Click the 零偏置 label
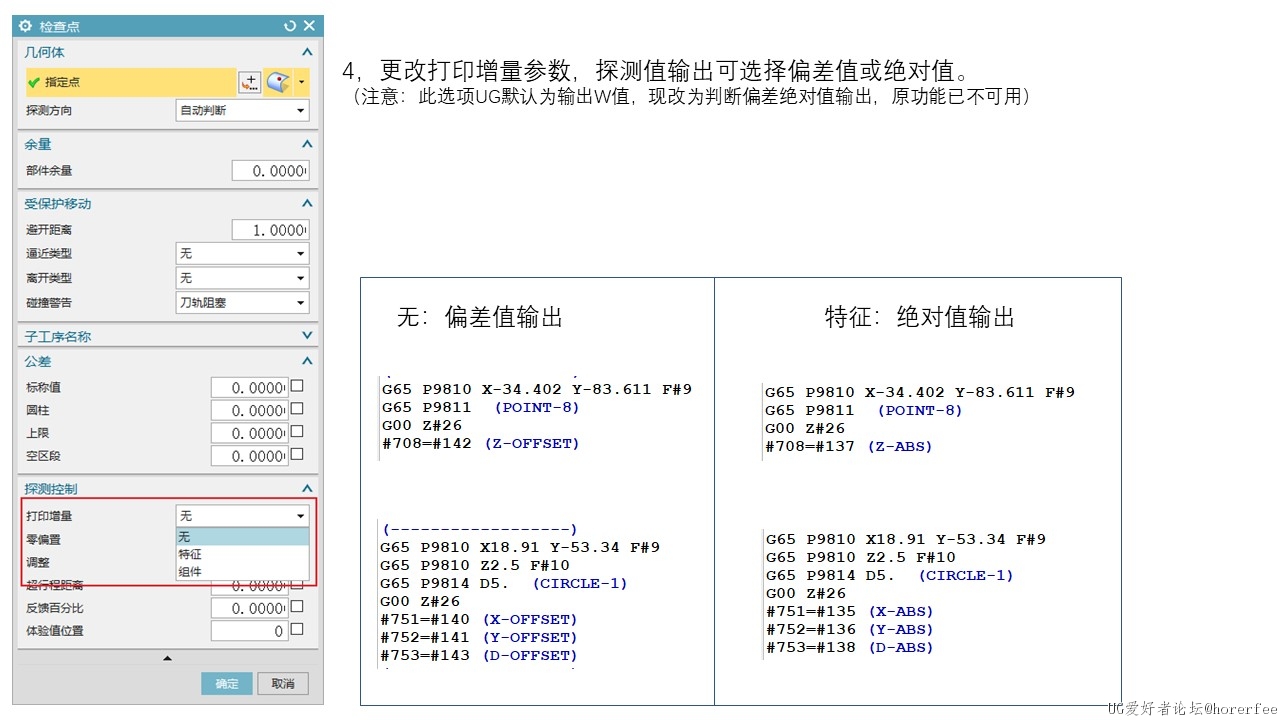Screen dimensions: 1280x720 [43, 539]
